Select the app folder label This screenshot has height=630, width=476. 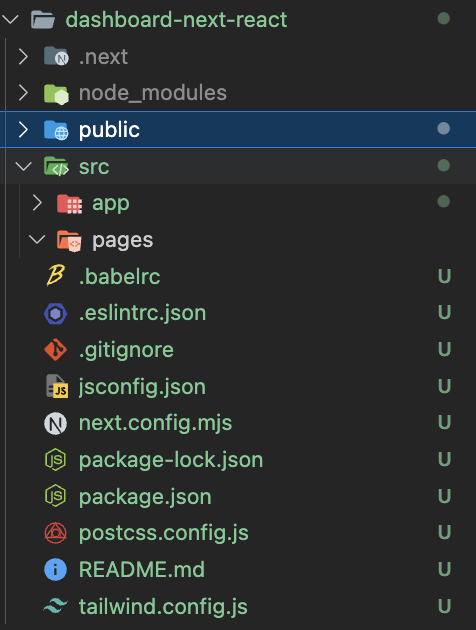[111, 204]
